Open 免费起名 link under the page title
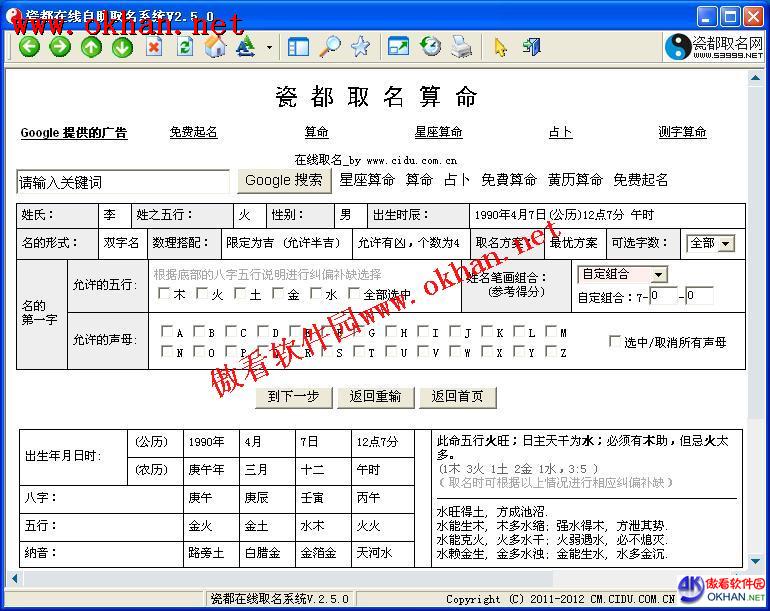 (x=193, y=132)
